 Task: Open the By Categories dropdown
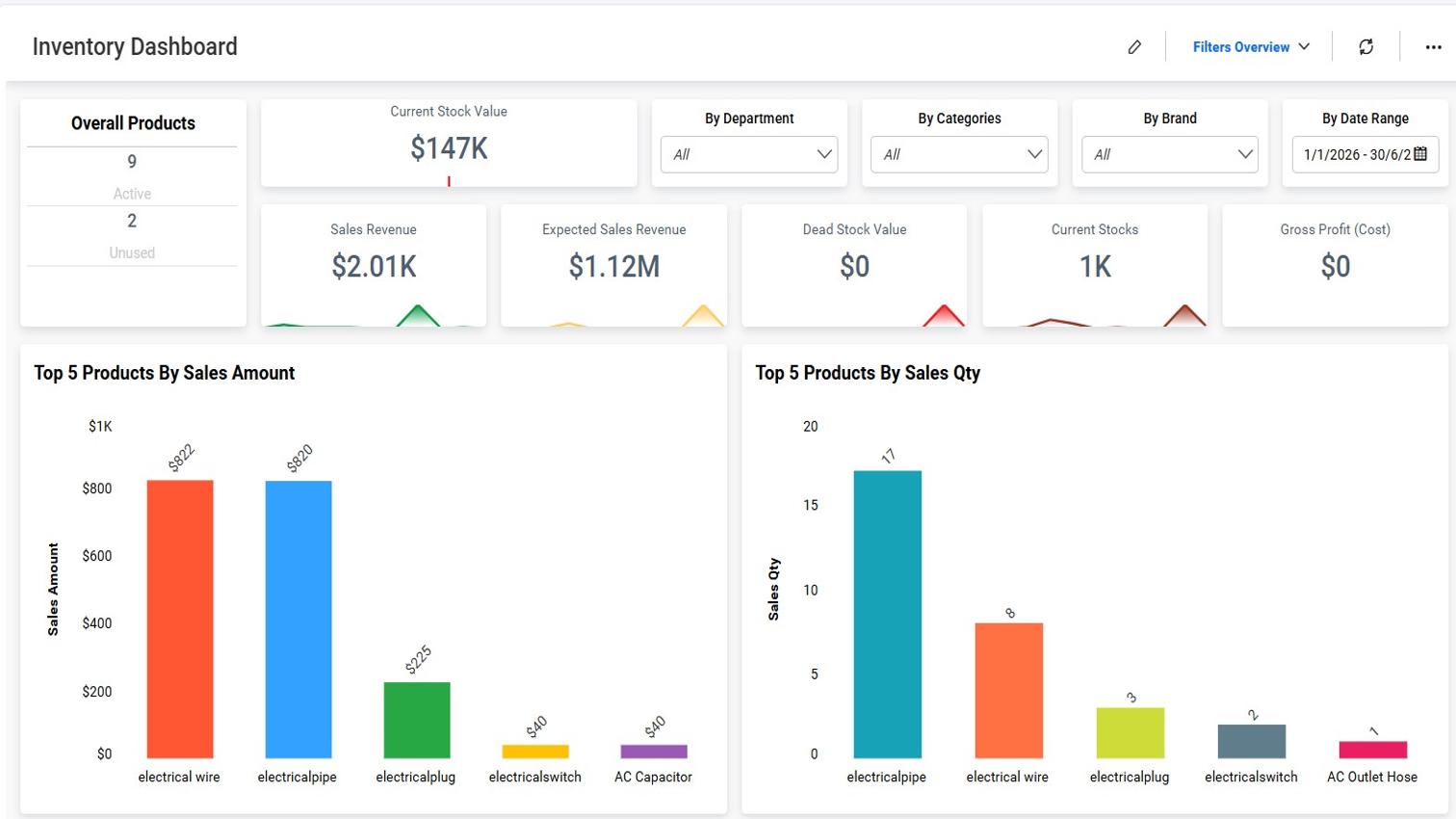pos(959,154)
